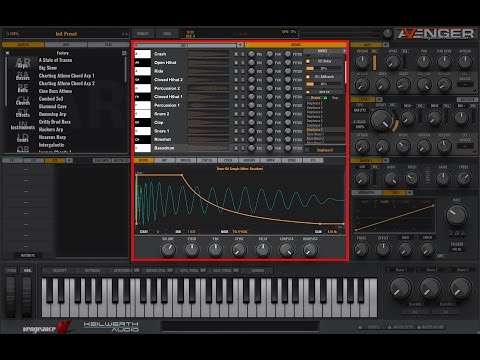Open the Chords preset category

pyautogui.click(x=23, y=101)
